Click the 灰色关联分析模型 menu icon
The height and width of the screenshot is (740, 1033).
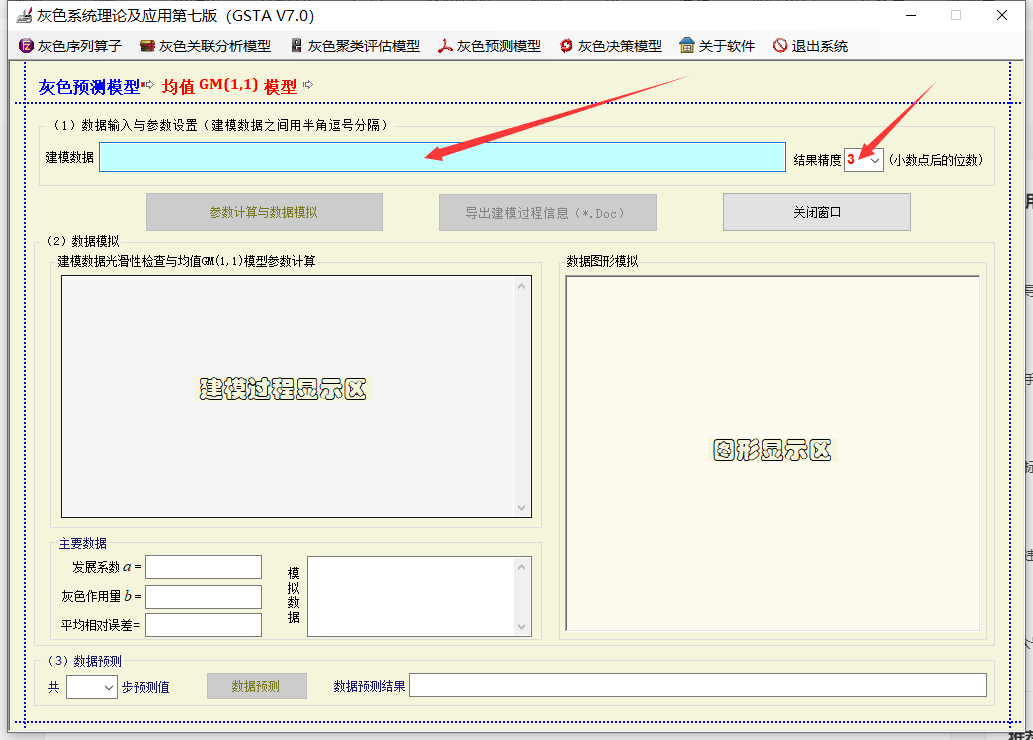[148, 45]
